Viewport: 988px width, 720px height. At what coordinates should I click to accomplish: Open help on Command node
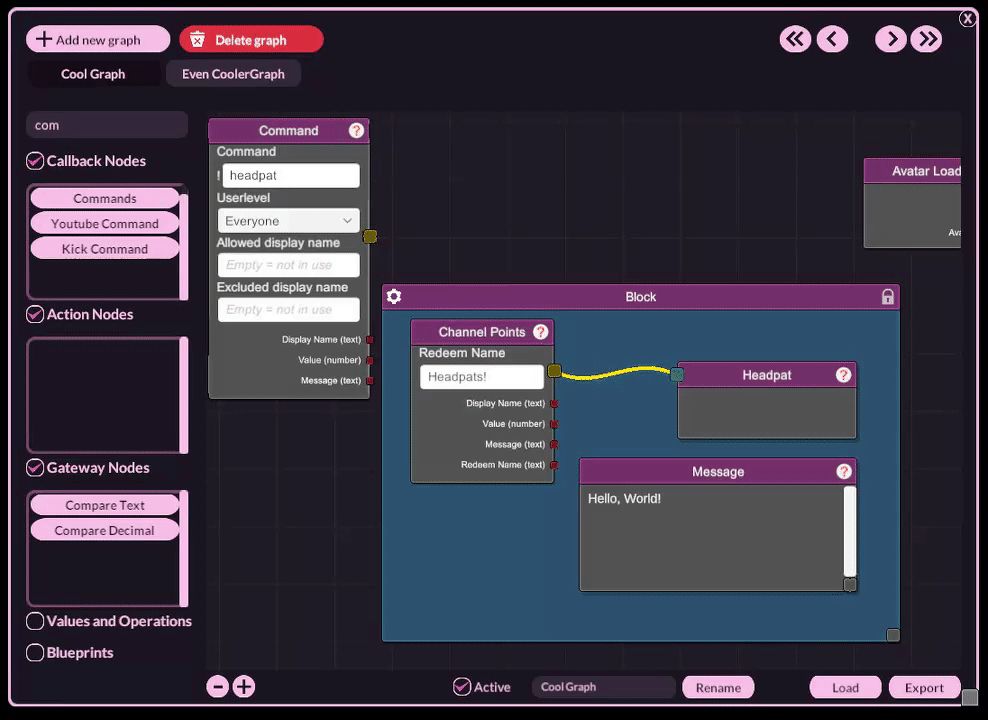356,130
